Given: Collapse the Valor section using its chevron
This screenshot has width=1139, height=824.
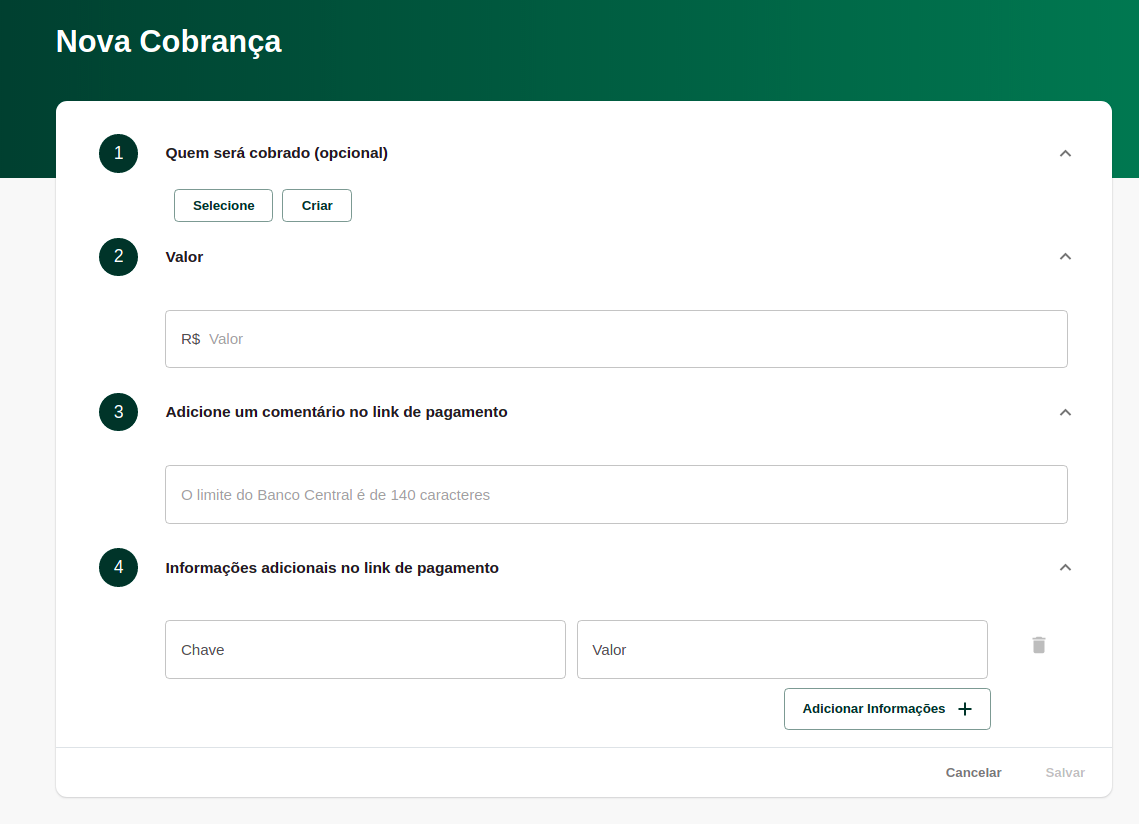Looking at the screenshot, I should 1065,257.
